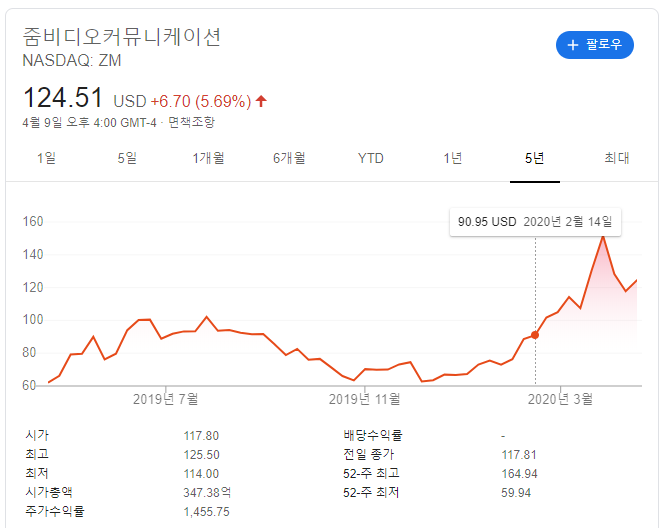The height and width of the screenshot is (528, 665).
Task: Click the red up arrow price indicator
Action: [261, 101]
